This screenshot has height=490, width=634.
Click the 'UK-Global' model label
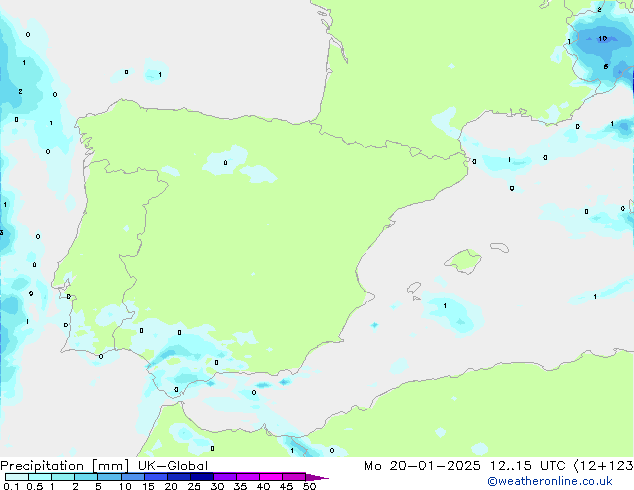(173, 466)
